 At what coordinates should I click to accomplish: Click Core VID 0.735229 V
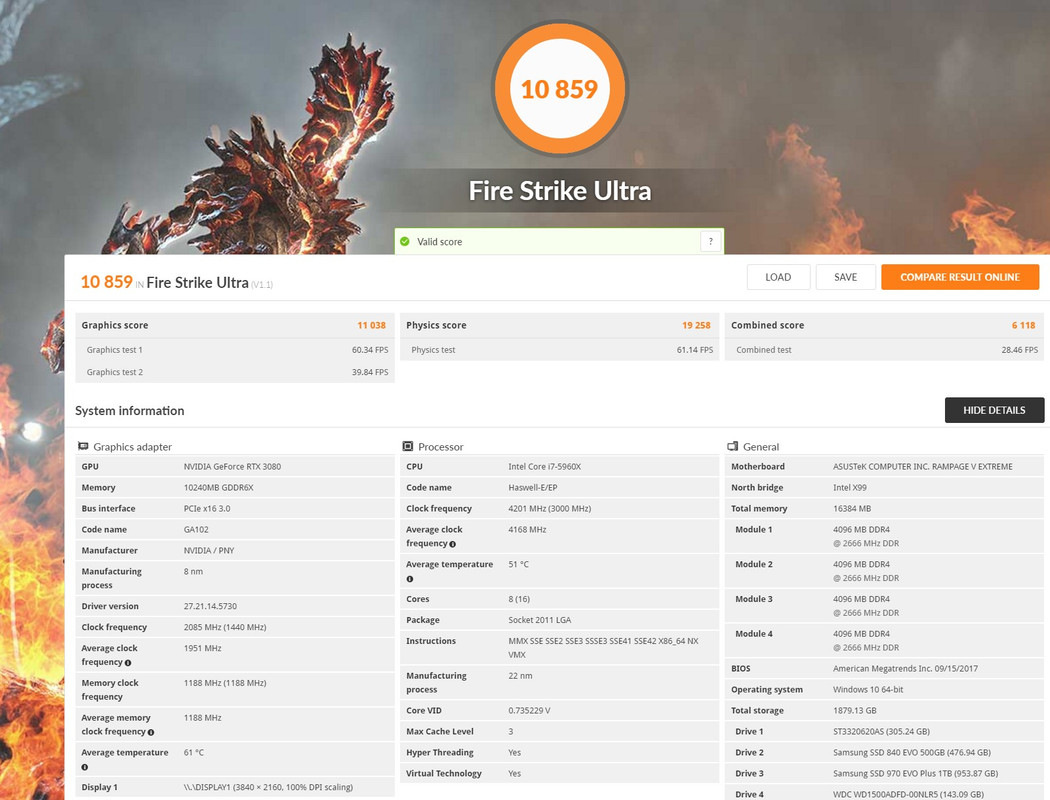tap(529, 710)
